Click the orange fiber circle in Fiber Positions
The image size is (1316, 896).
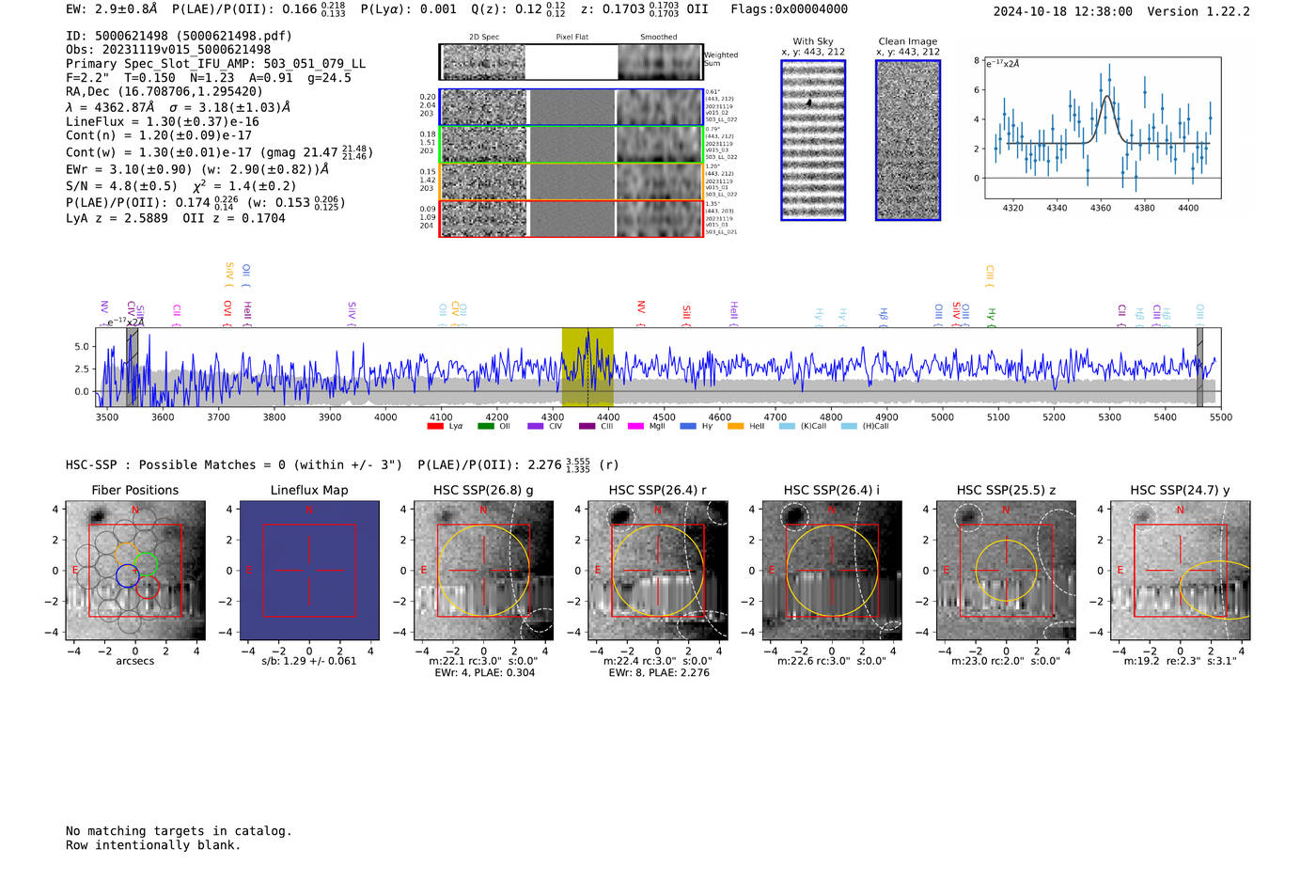point(127,554)
